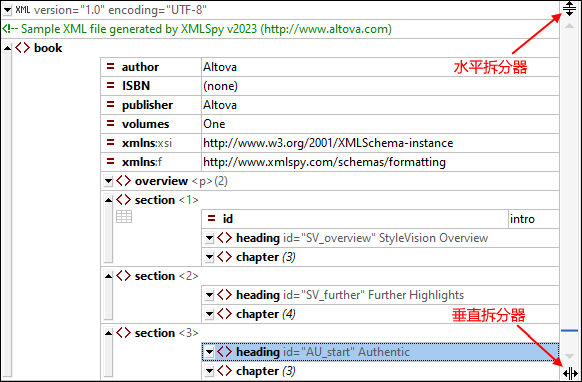Click the book element bracket icon

[x=23, y=48]
